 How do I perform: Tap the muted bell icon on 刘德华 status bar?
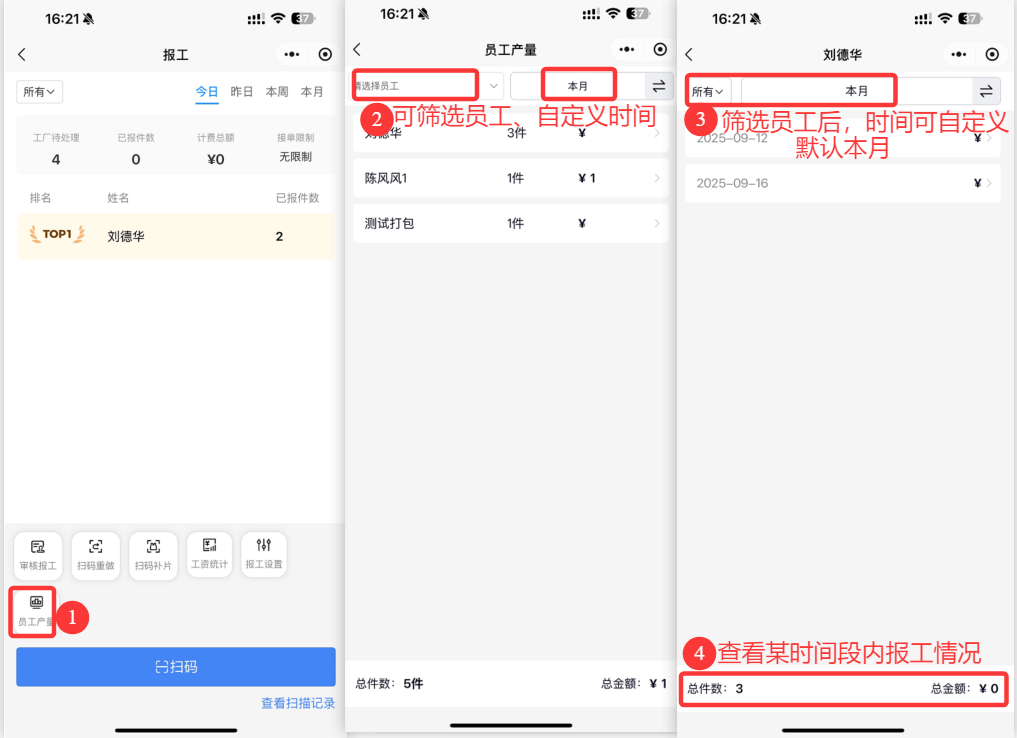tap(755, 19)
